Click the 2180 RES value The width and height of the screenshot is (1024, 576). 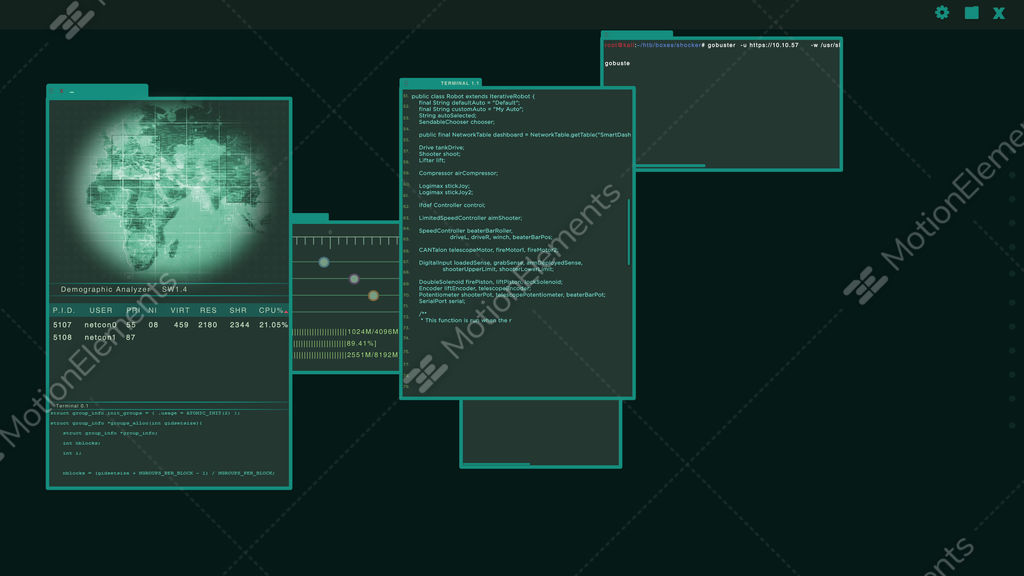pyautogui.click(x=208, y=325)
